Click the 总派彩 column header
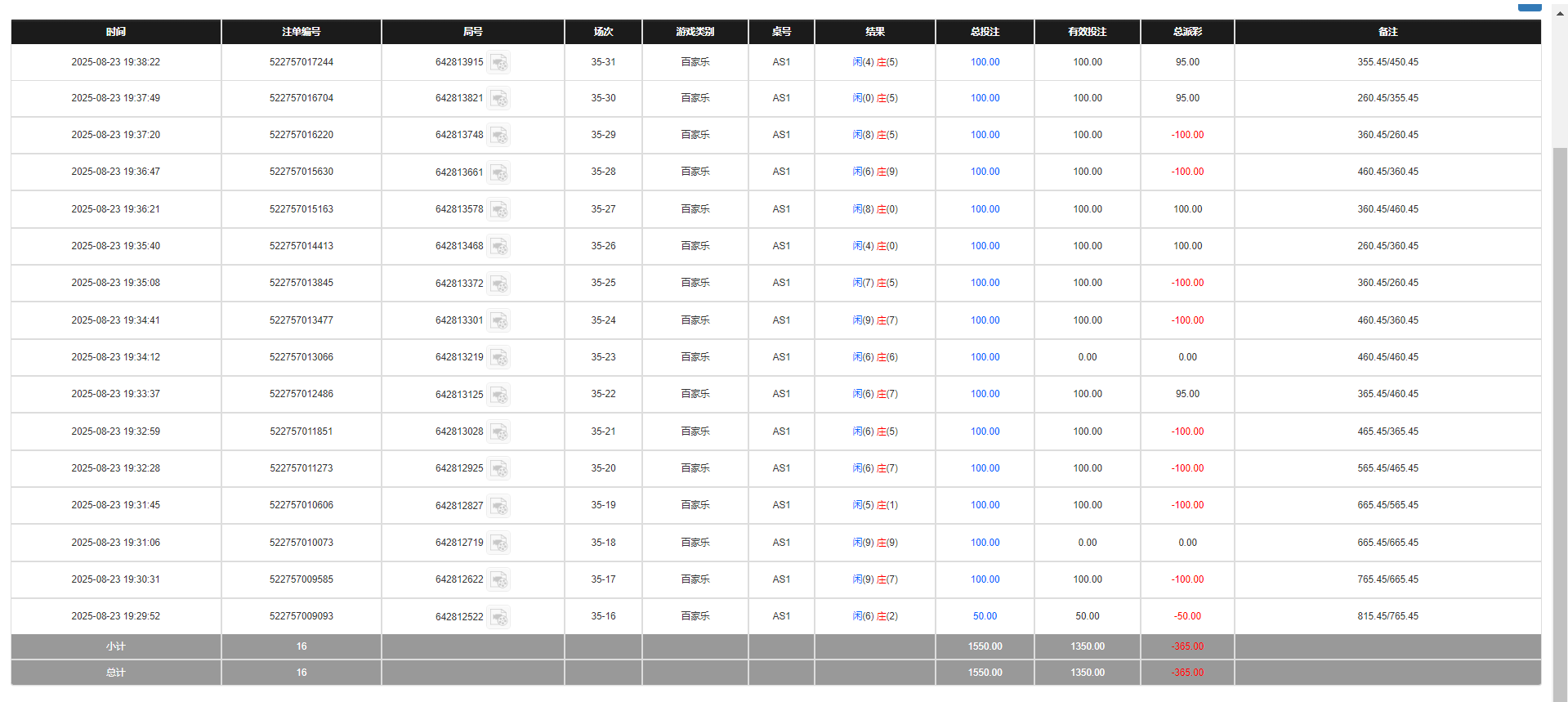Viewport: 1568px width, 702px height. (1187, 32)
